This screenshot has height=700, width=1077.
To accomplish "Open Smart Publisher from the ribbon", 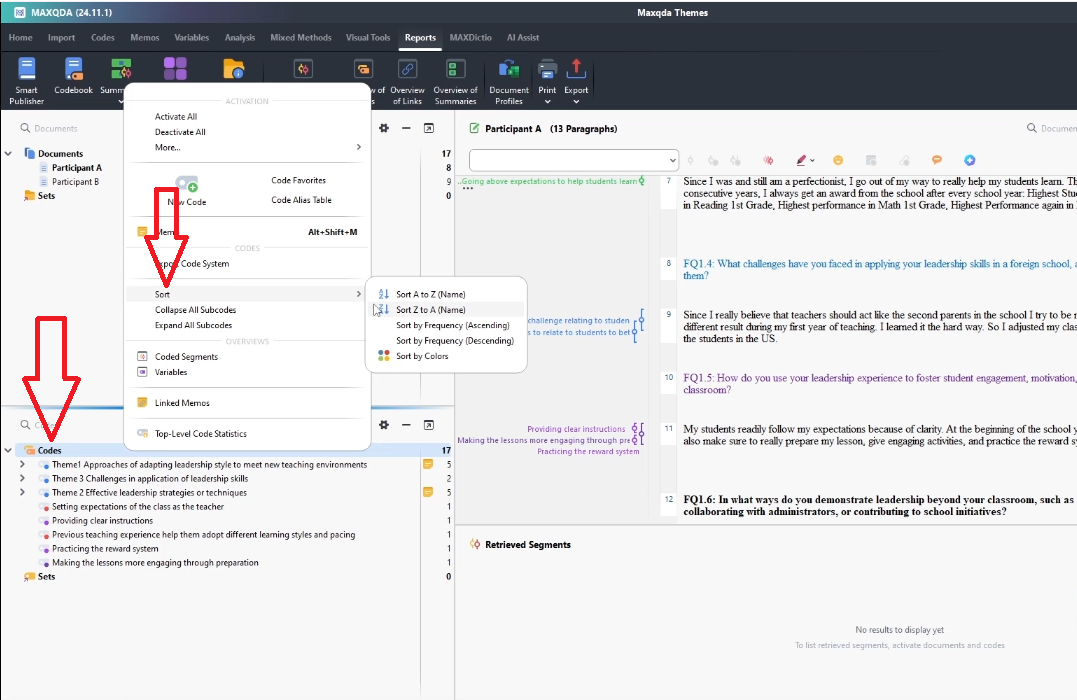I will coord(27,80).
